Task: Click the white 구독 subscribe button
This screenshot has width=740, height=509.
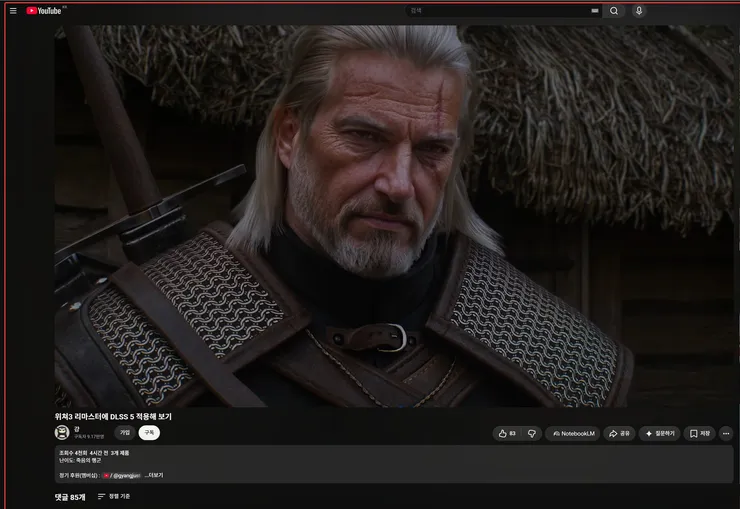Action: coord(149,433)
